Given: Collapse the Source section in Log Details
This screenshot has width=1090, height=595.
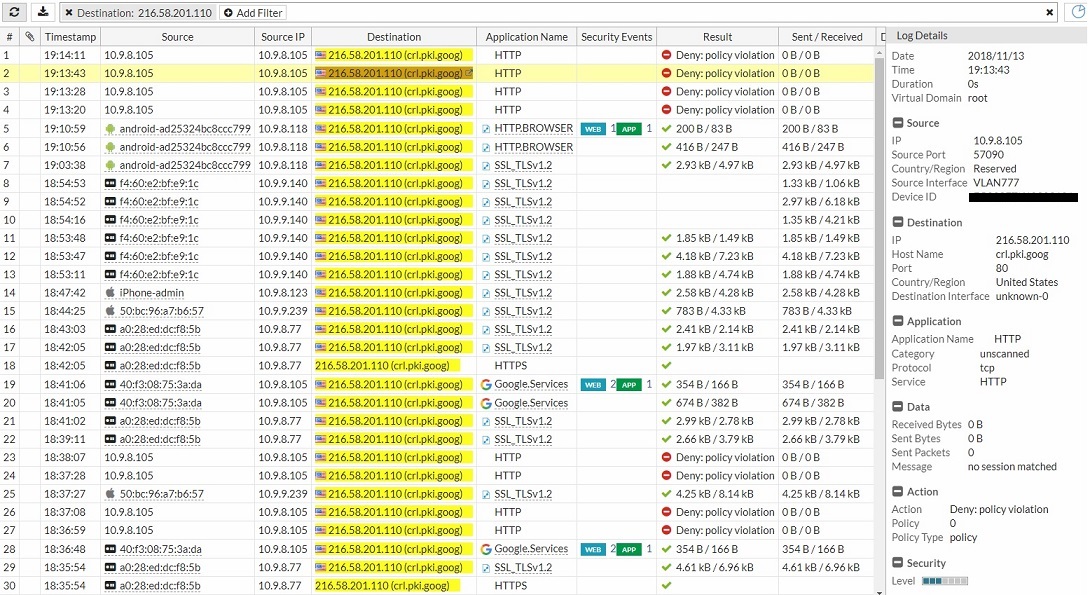Looking at the screenshot, I should click(897, 122).
